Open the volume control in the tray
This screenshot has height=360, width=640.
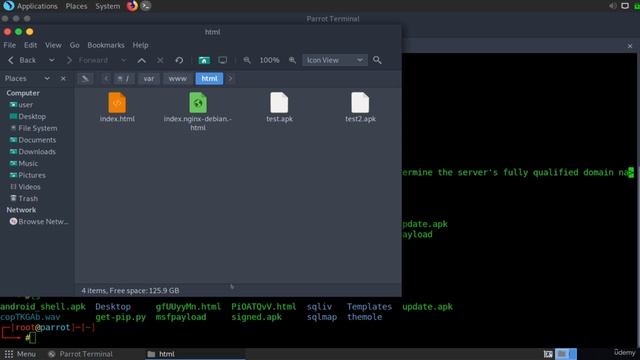coord(612,6)
